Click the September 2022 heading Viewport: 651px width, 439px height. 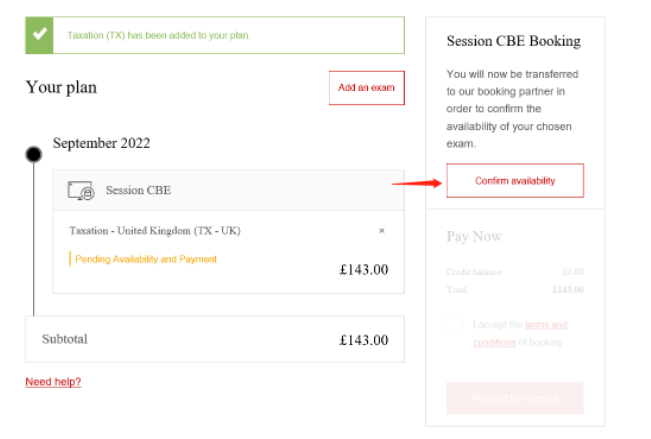click(101, 143)
